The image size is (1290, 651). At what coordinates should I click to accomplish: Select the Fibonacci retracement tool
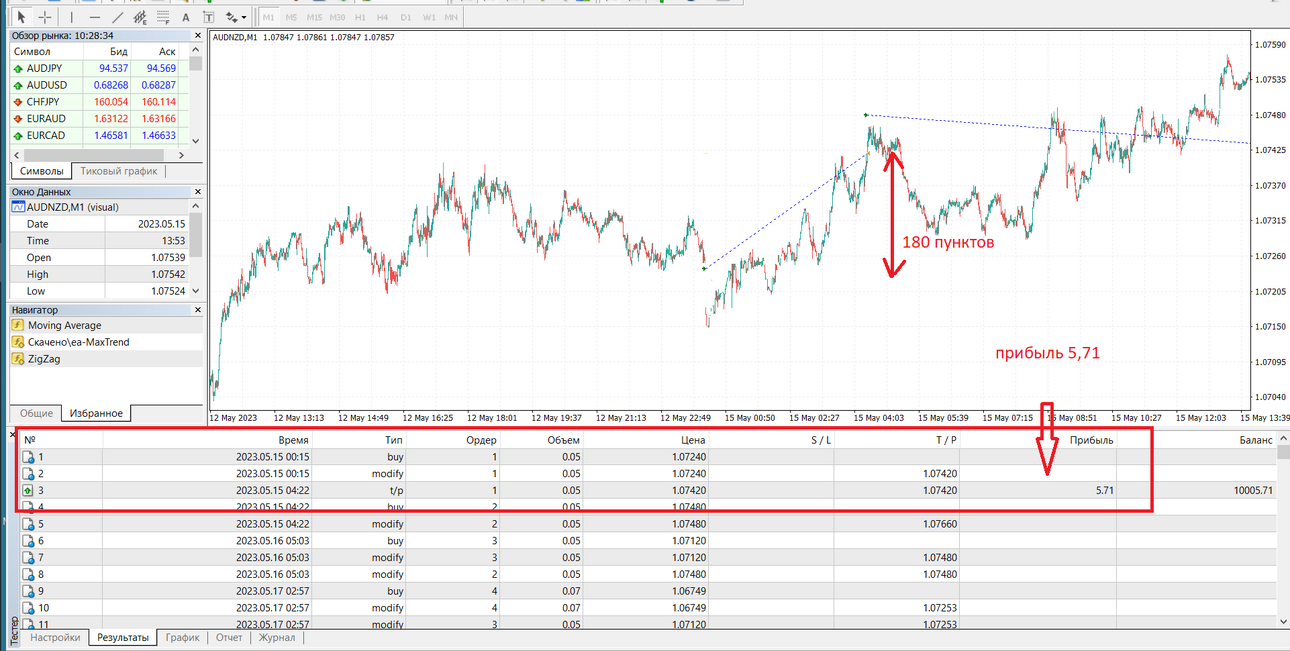tap(163, 17)
